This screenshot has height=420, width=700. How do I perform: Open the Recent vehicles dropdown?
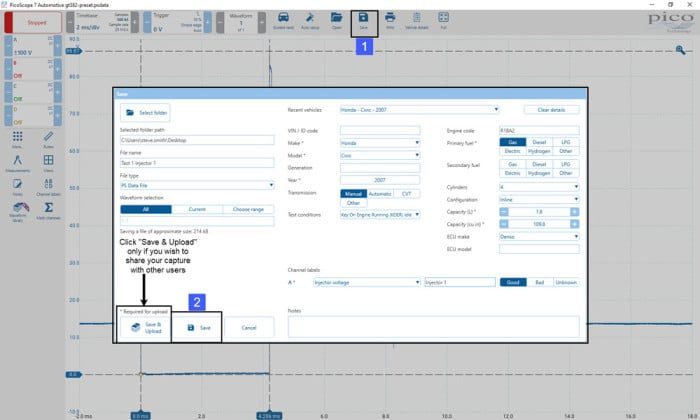(419, 110)
